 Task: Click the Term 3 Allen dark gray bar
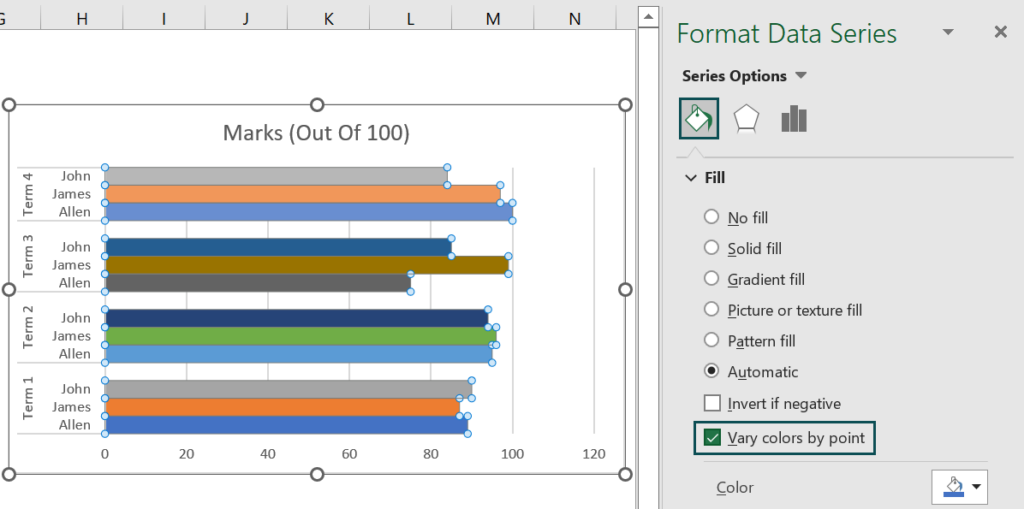point(257,282)
